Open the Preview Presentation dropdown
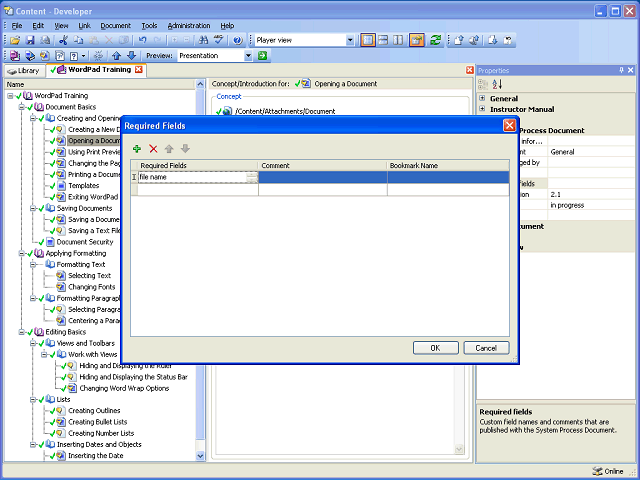Screen dimensions: 640x480 point(248,56)
